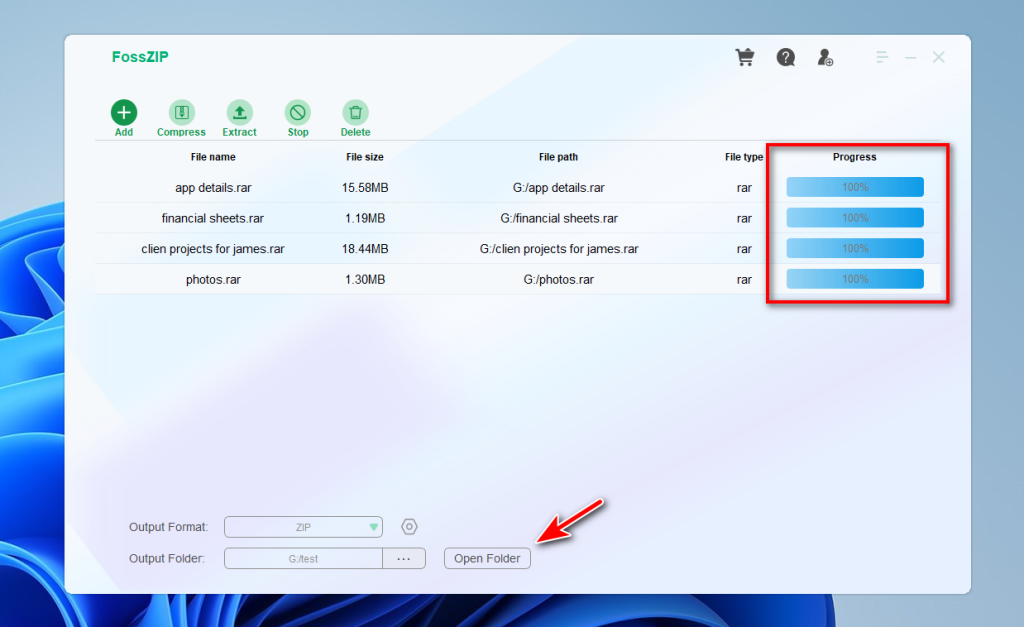Select the financial sheets.rar file row
This screenshot has height=627, width=1024.
click(x=213, y=218)
